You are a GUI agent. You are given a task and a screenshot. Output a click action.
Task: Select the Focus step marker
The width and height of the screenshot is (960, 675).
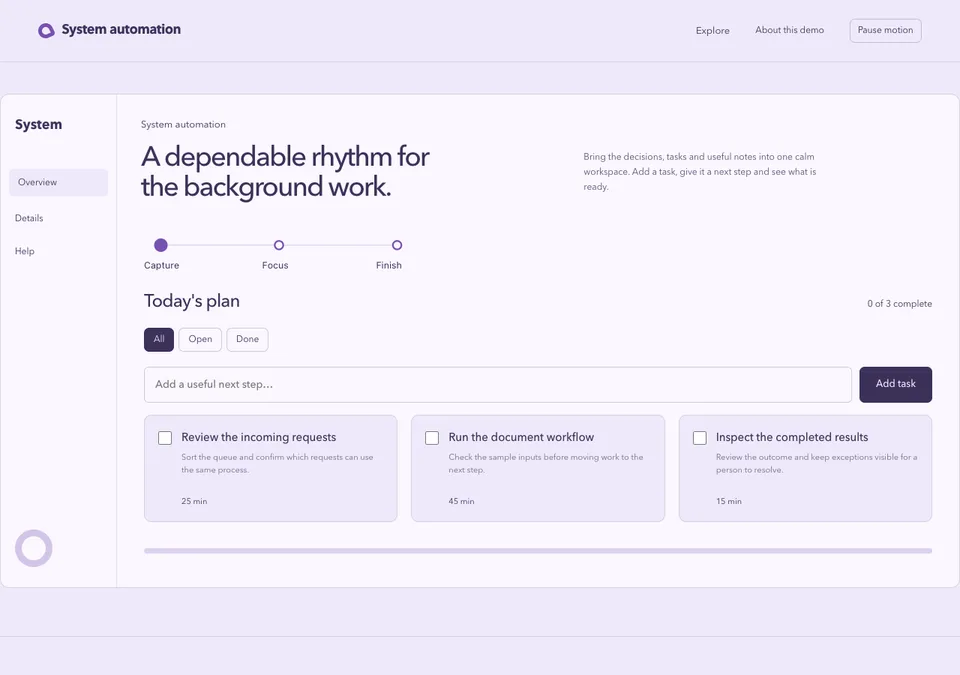279,245
